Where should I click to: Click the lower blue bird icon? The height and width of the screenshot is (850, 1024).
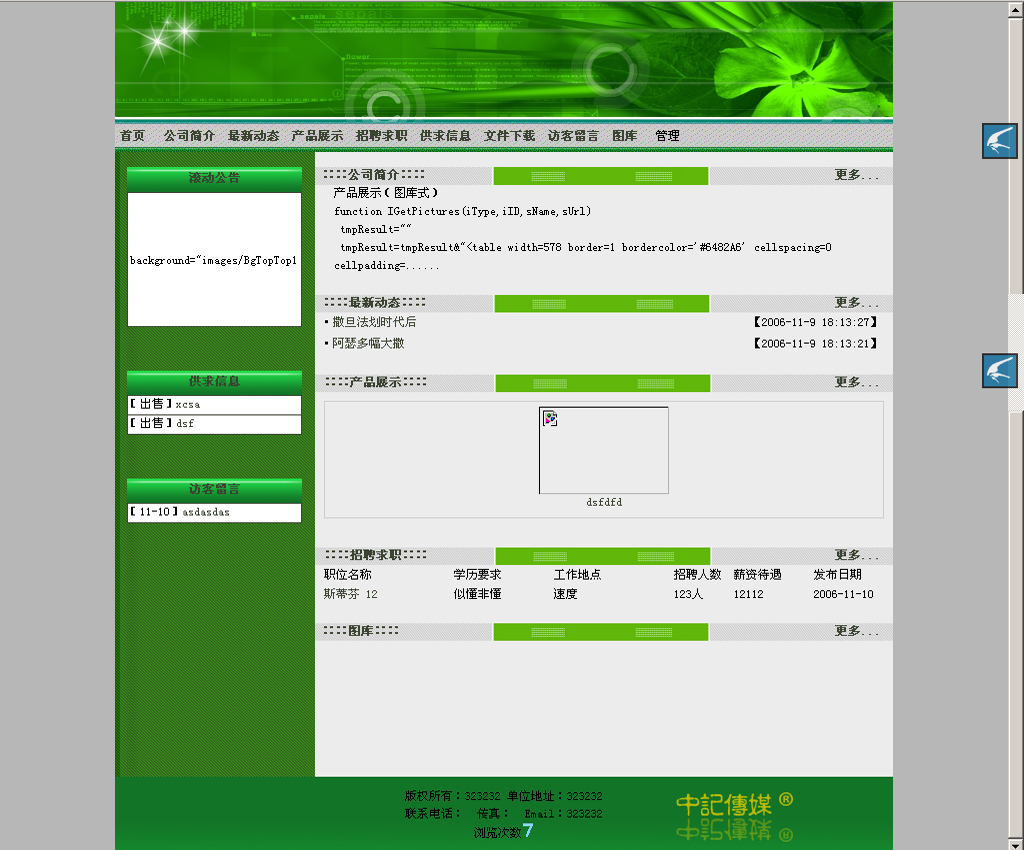point(999,370)
